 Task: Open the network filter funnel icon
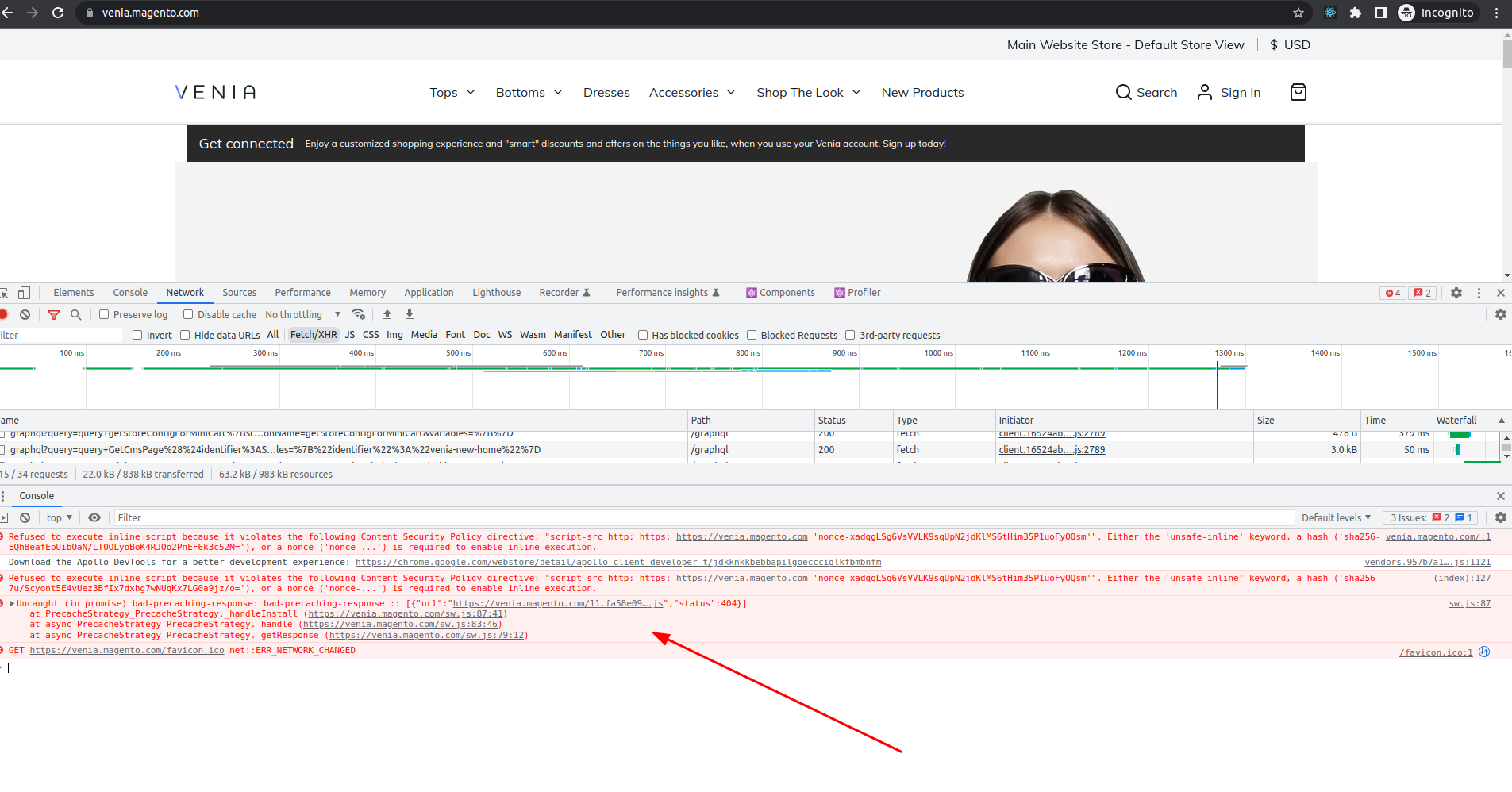[53, 314]
